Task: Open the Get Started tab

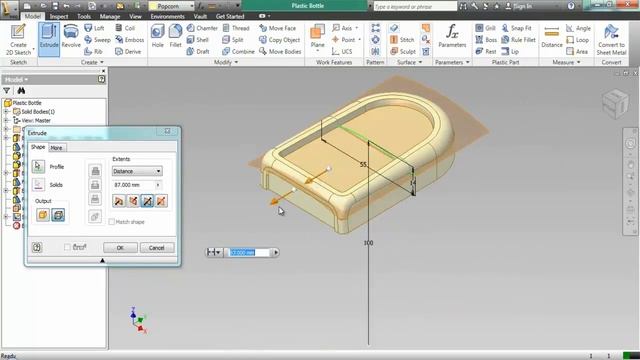Action: click(x=230, y=16)
